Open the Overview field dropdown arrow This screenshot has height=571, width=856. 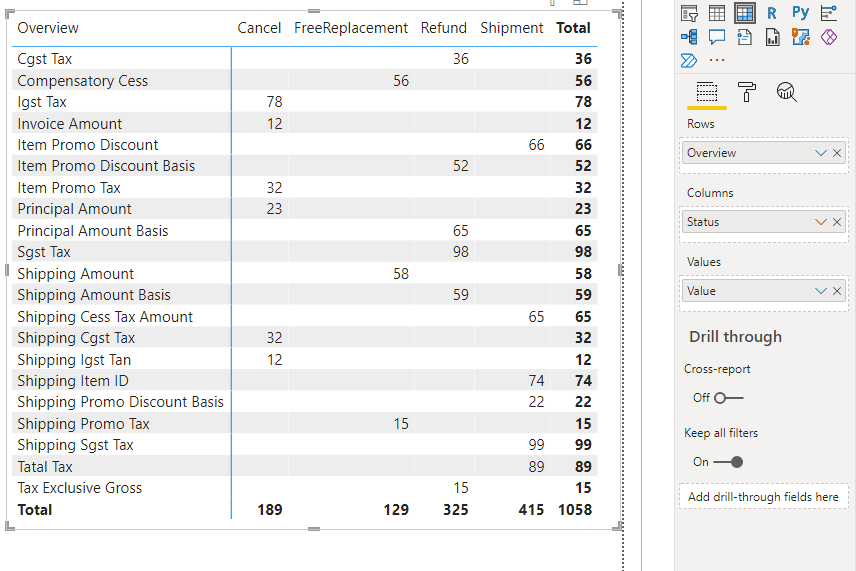pos(821,153)
